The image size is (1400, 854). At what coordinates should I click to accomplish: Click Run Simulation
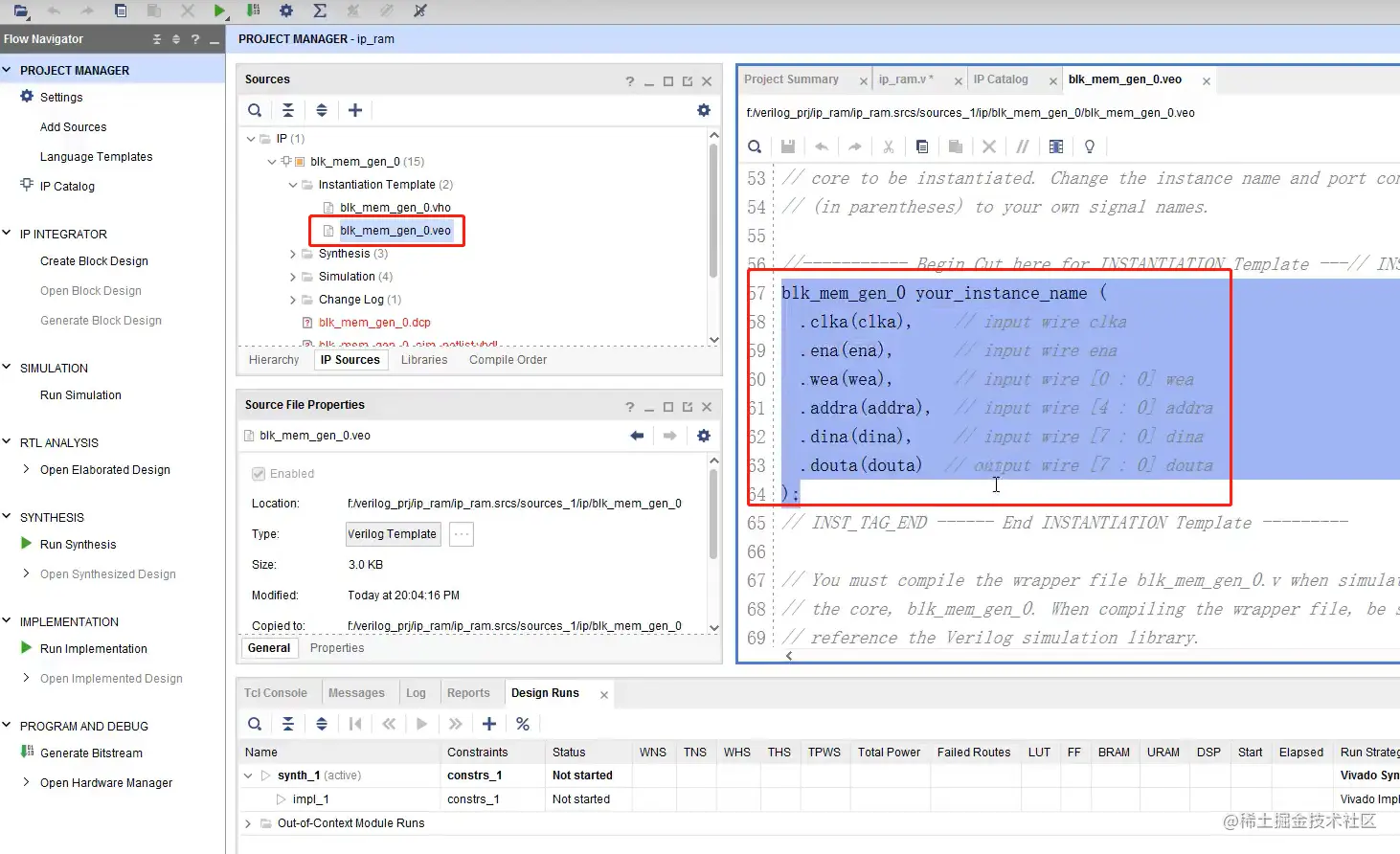click(x=80, y=395)
